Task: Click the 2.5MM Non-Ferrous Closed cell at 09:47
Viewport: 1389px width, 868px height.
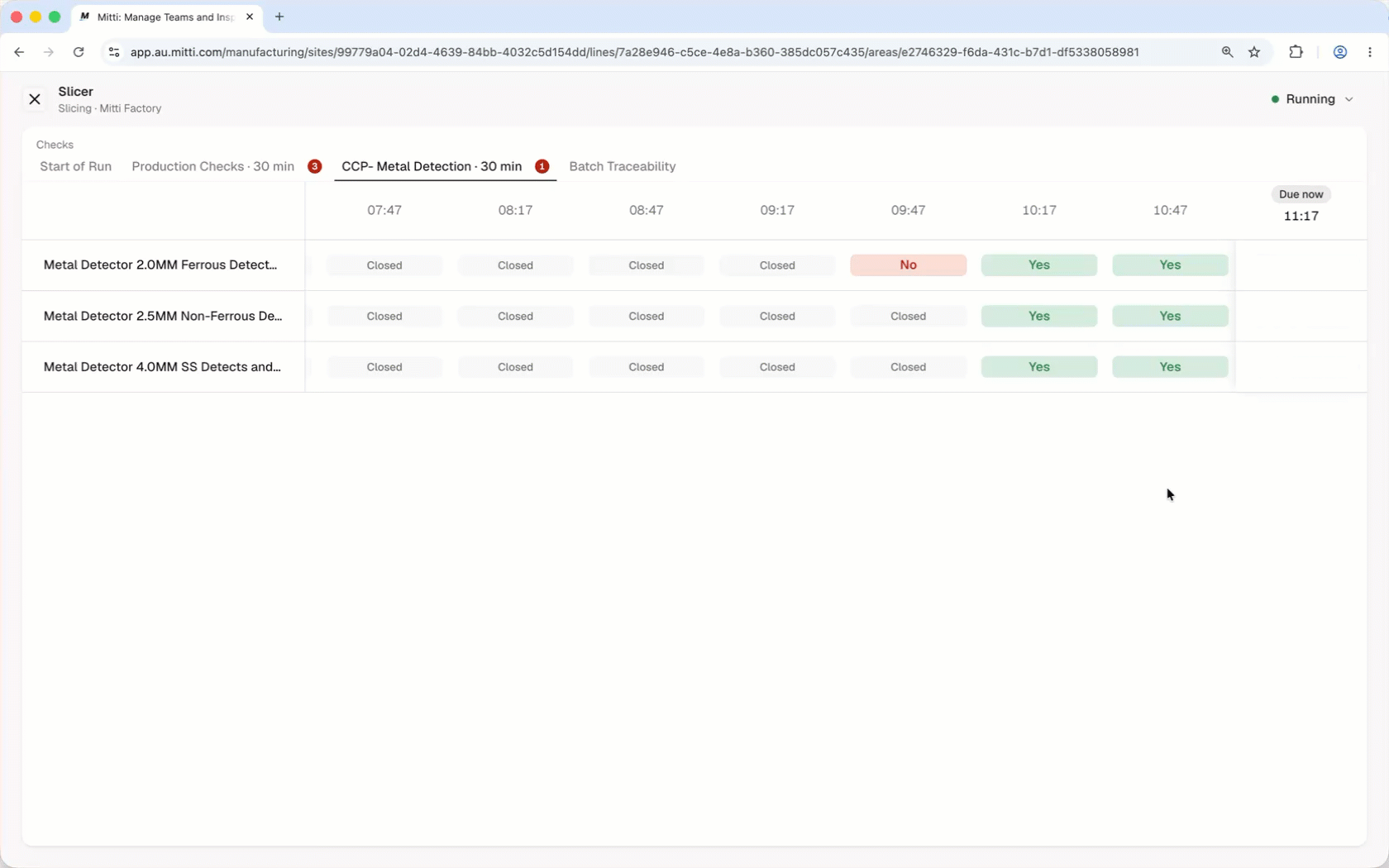Action: [908, 316]
